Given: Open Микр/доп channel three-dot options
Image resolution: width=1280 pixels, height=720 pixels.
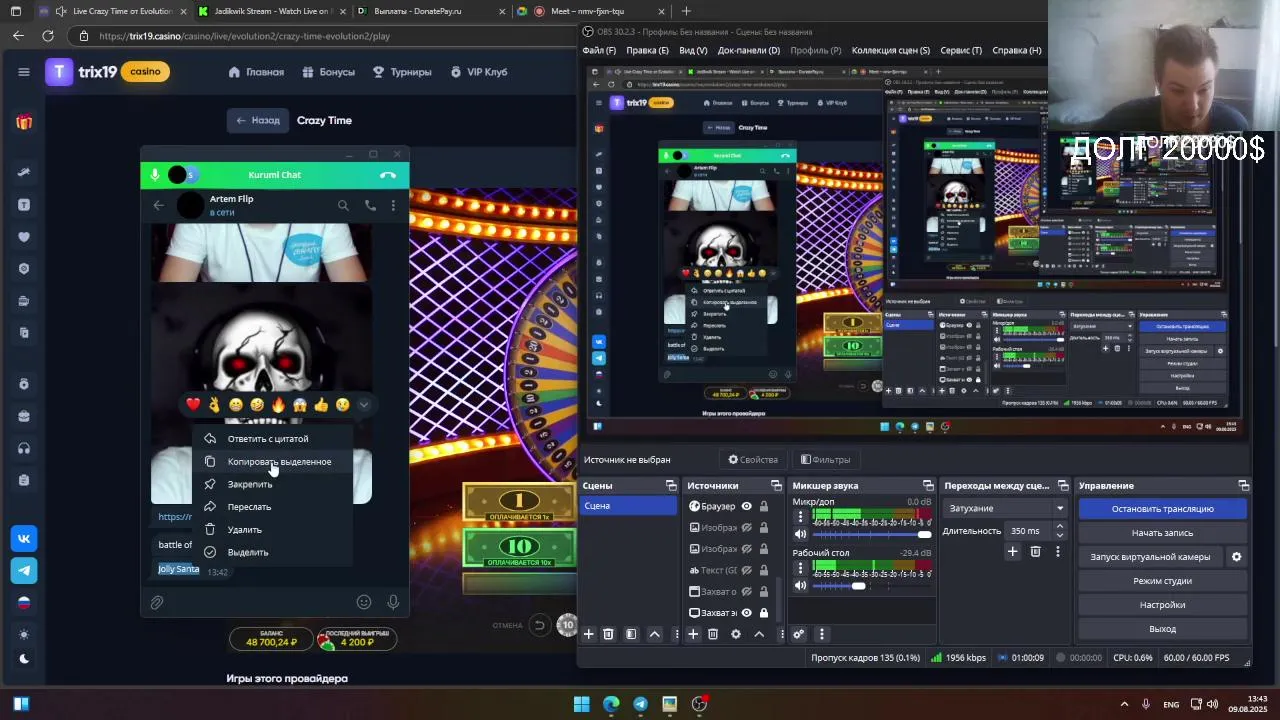Looking at the screenshot, I should pyautogui.click(x=800, y=517).
